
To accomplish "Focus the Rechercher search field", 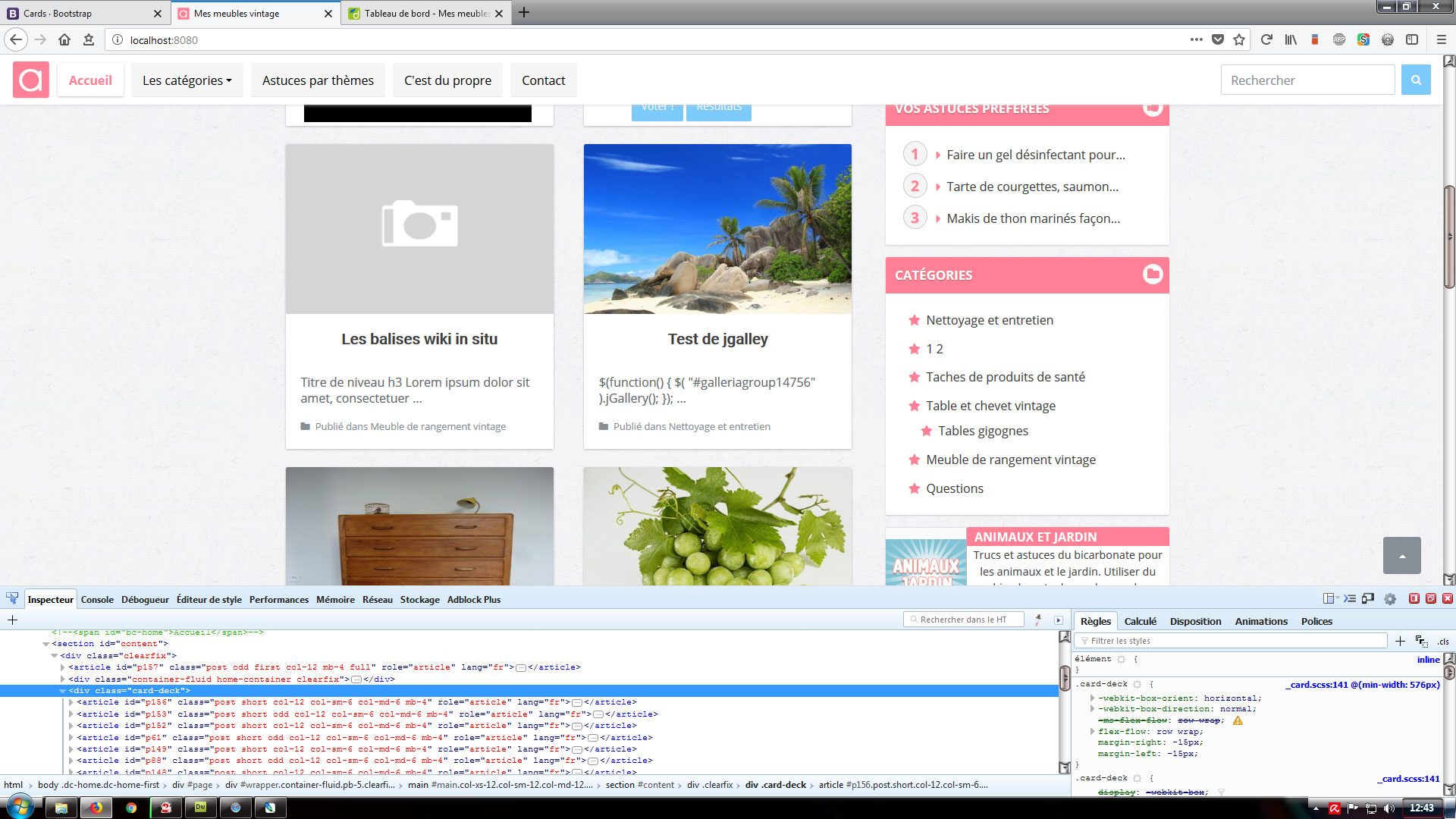I will point(1307,80).
